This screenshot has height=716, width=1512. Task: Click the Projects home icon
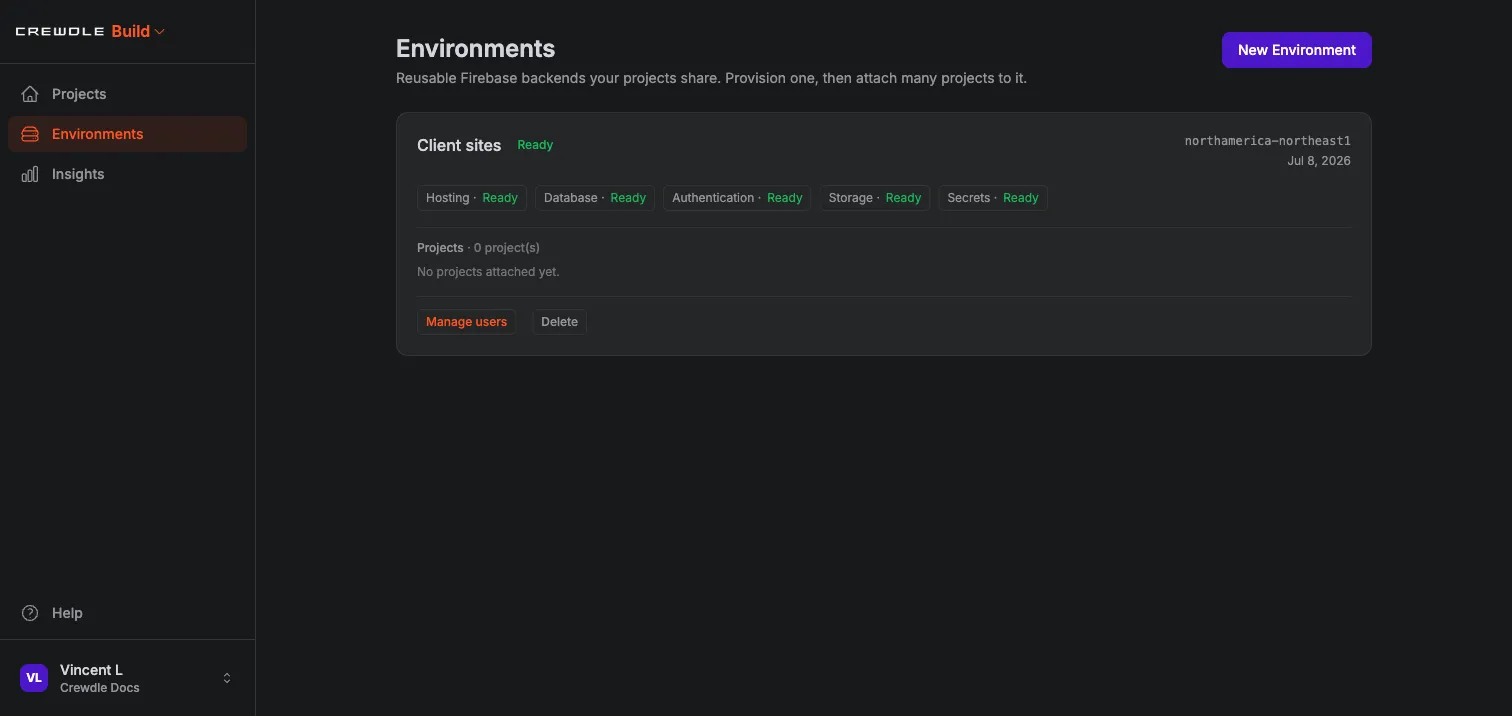click(30, 94)
